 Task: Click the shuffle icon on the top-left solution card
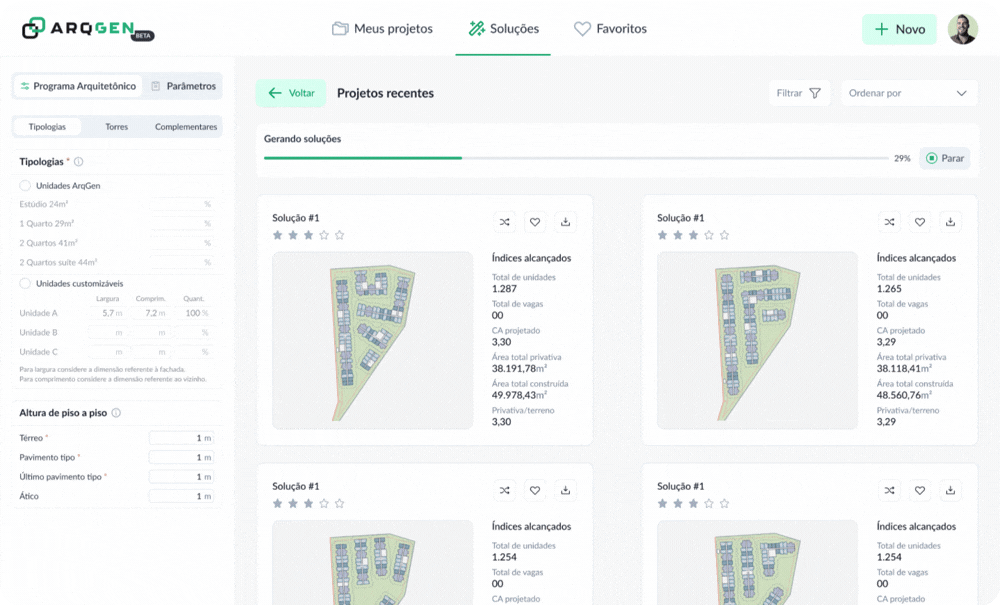coord(505,222)
